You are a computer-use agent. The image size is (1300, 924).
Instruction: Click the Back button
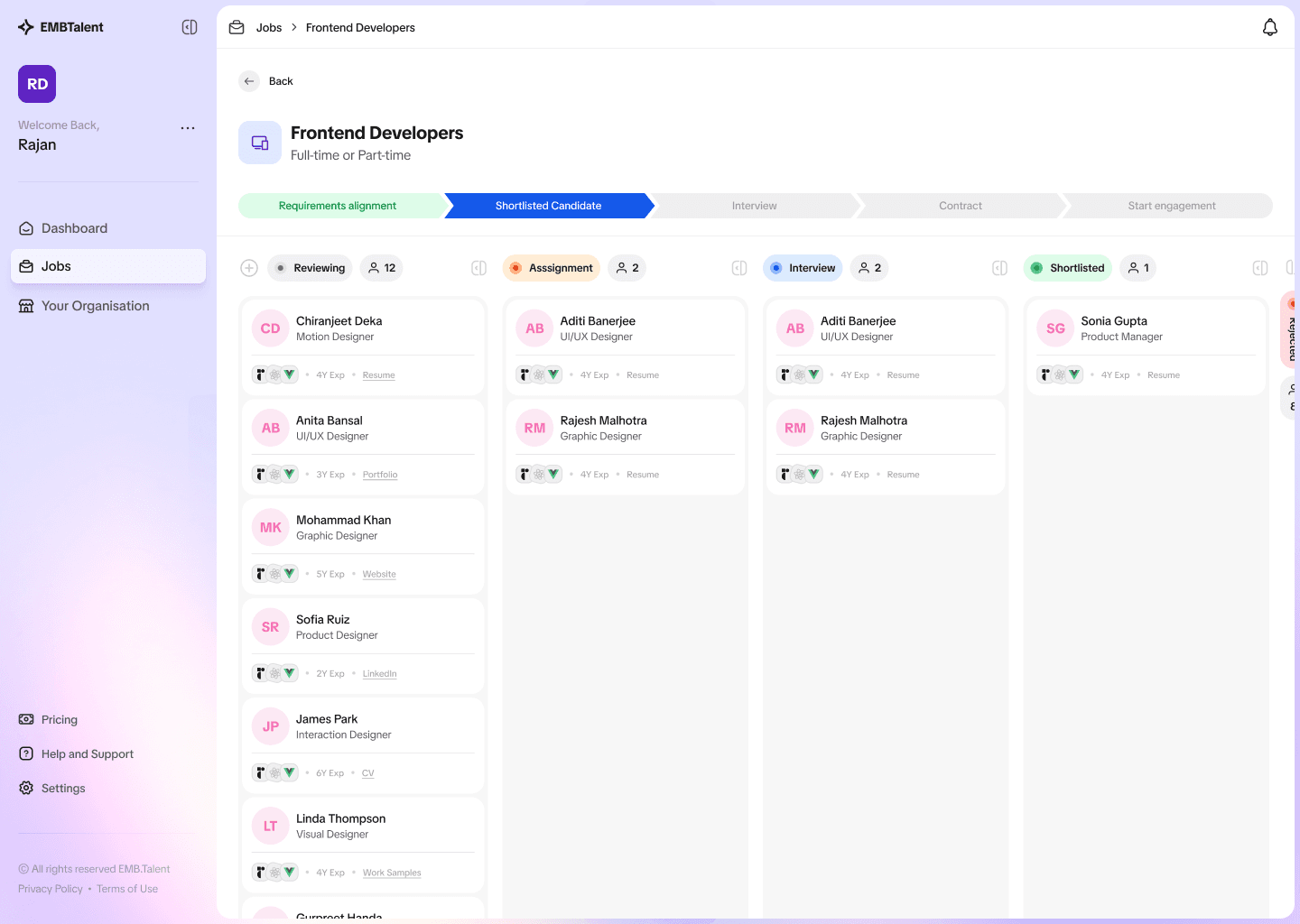[266, 80]
